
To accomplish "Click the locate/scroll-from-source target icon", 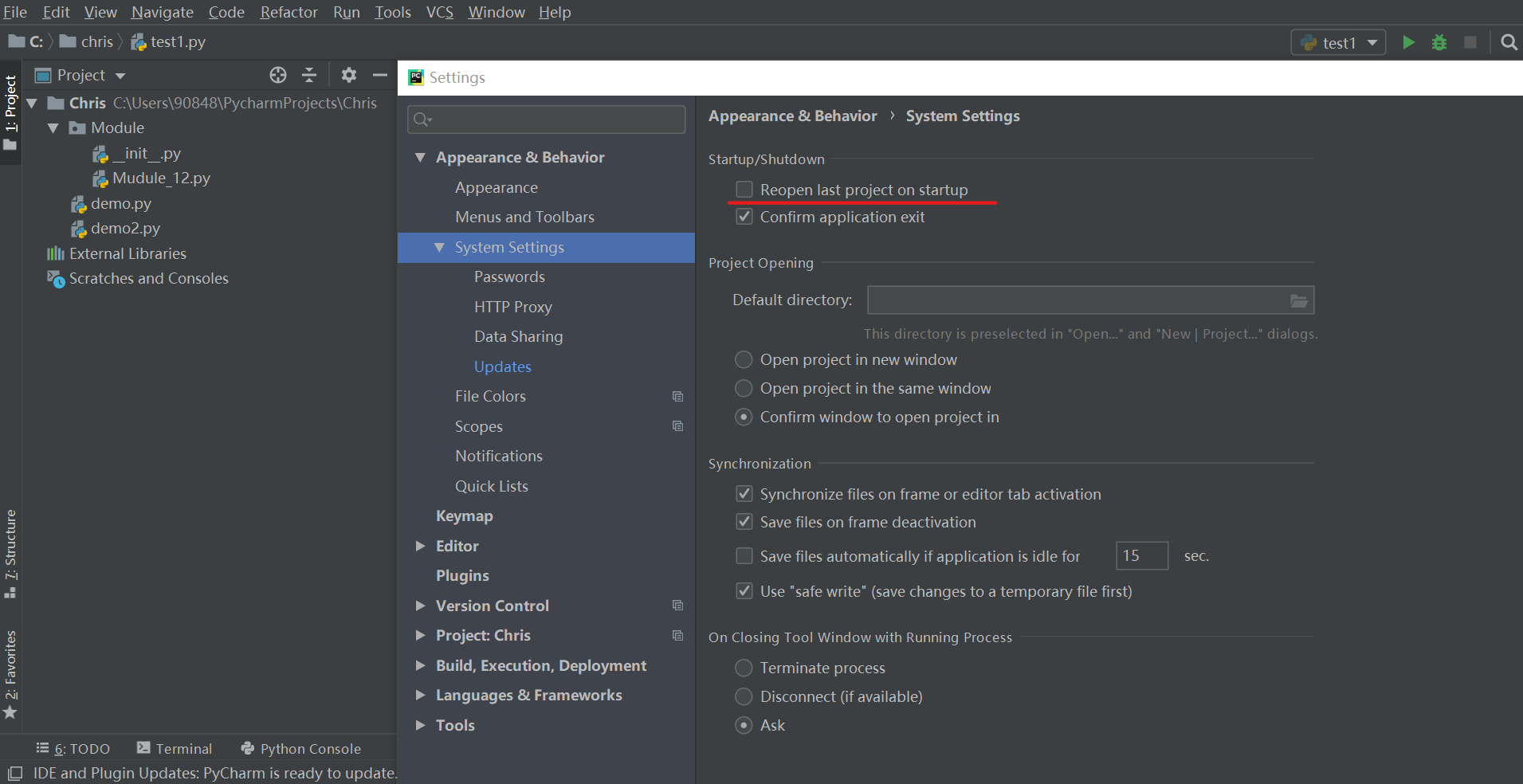I will 278,75.
